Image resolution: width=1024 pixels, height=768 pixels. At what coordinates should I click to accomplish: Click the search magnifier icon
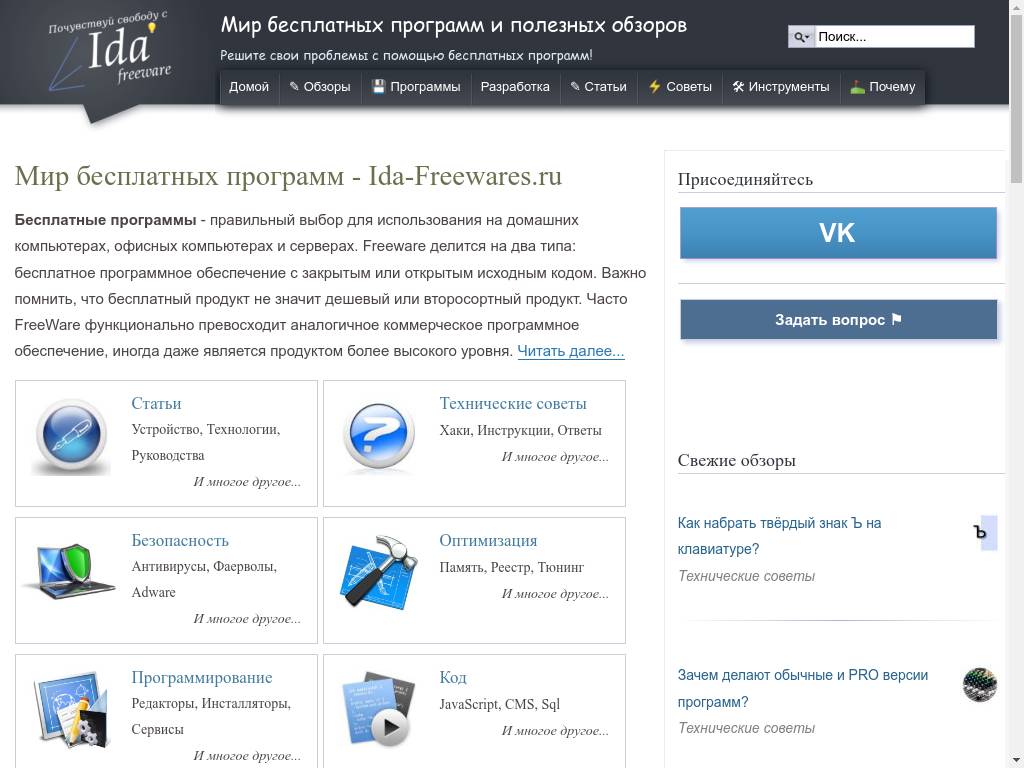801,36
